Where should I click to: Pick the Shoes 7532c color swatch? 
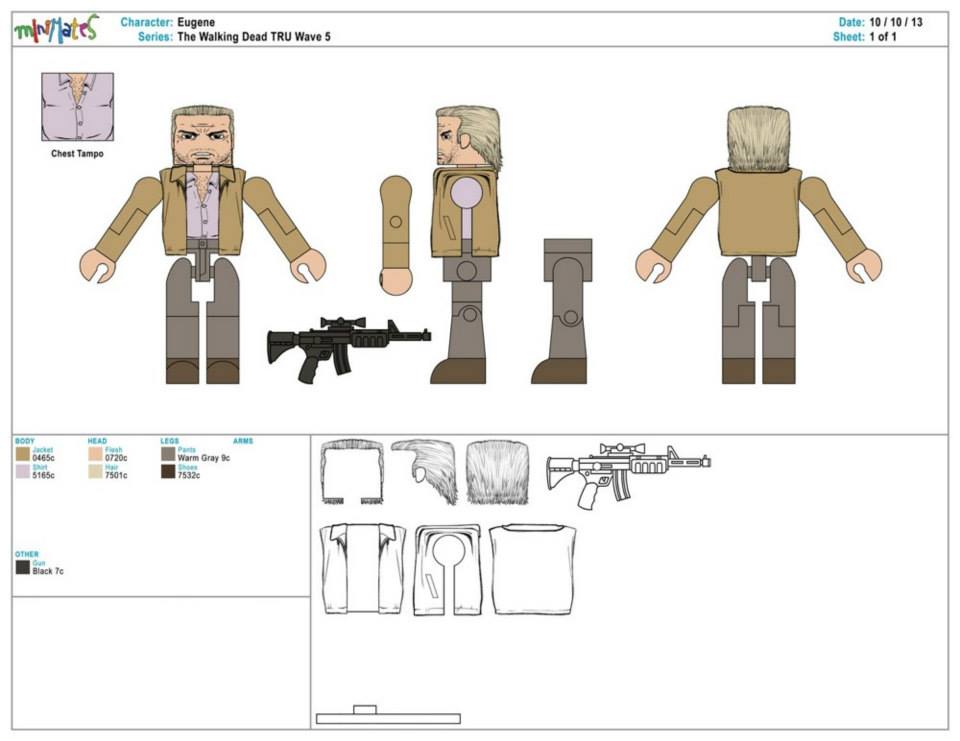click(168, 472)
